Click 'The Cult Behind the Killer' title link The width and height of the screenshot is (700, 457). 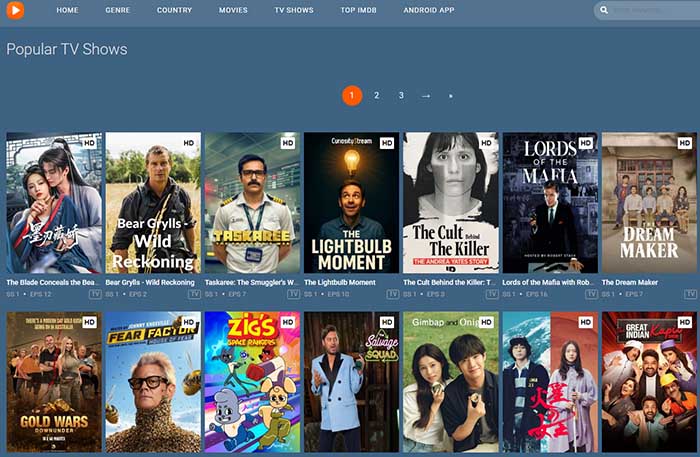coord(449,282)
